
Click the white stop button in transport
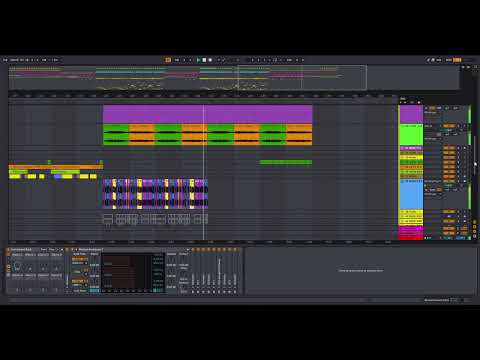tap(204, 60)
